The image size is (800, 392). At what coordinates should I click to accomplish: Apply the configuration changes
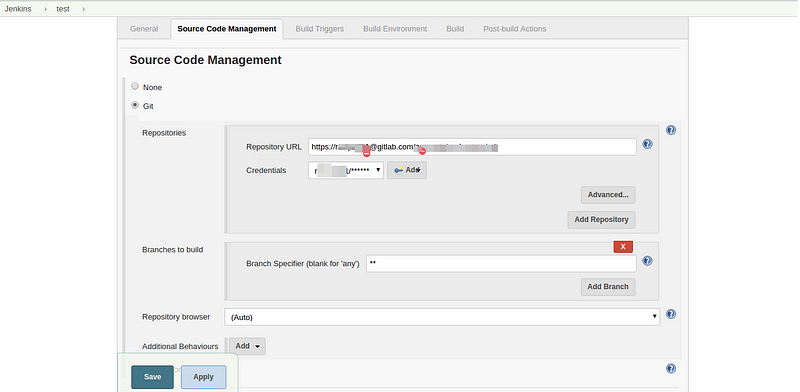(203, 377)
